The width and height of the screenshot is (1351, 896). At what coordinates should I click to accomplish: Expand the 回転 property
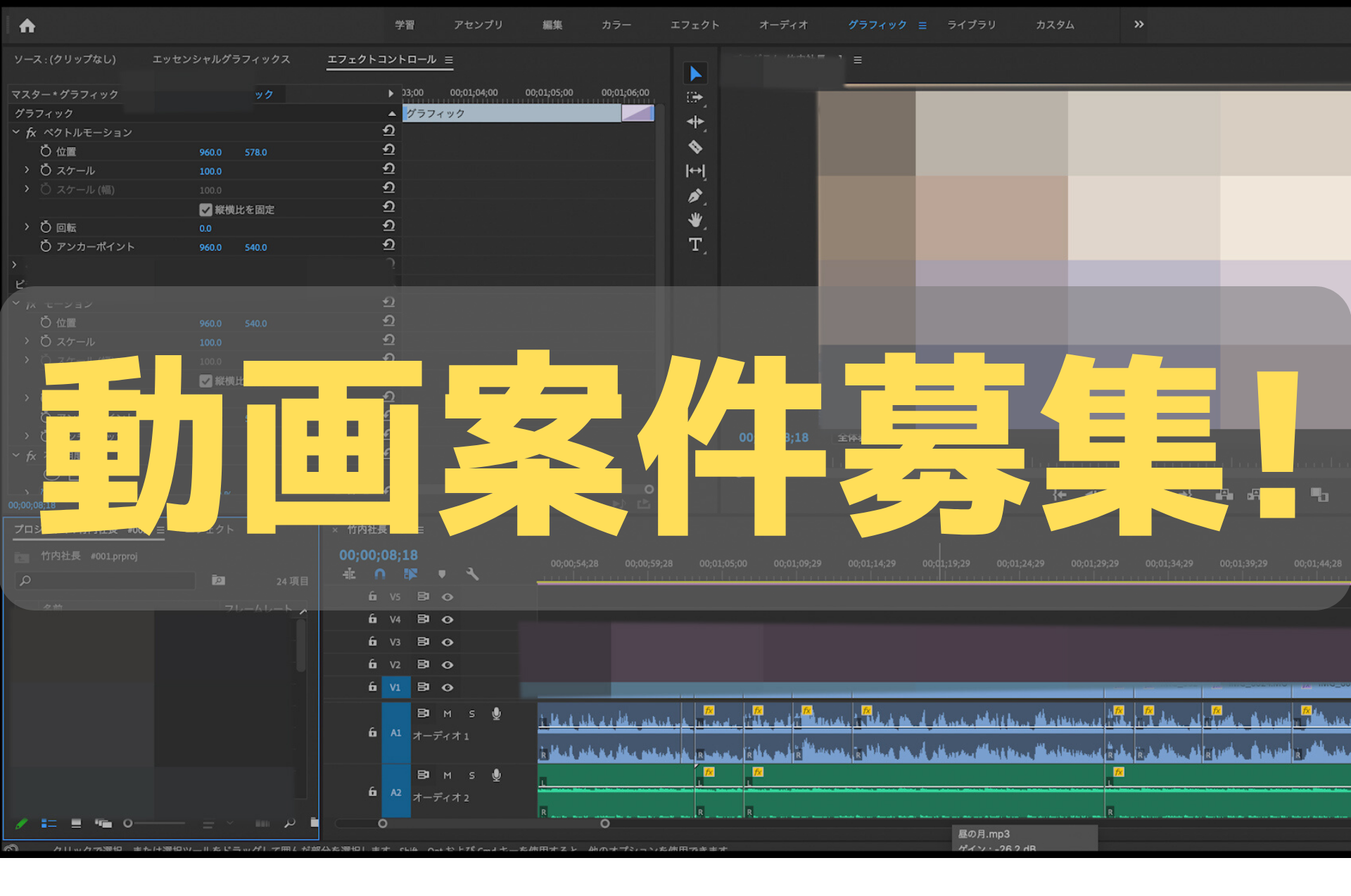click(27, 226)
